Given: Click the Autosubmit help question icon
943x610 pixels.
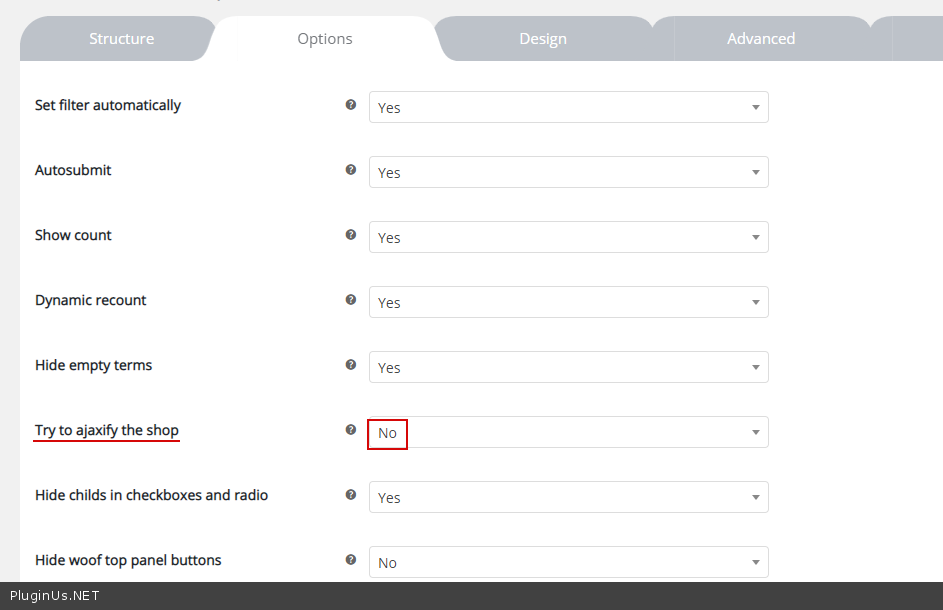Looking at the screenshot, I should [351, 169].
